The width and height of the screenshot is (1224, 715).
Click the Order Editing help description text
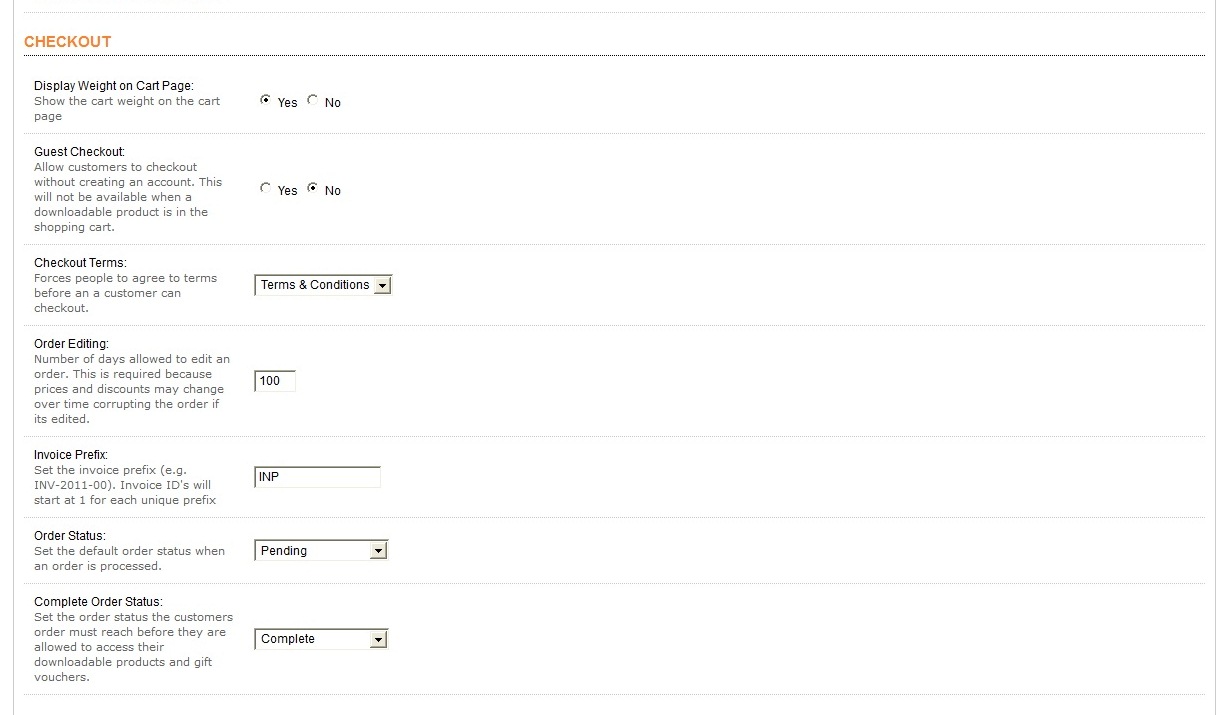tap(131, 389)
